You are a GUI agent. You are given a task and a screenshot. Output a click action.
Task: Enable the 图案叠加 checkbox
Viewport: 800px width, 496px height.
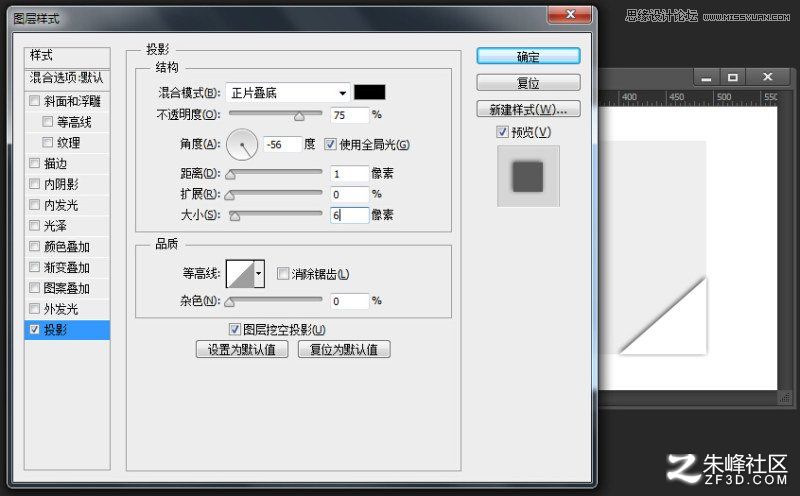(34, 288)
